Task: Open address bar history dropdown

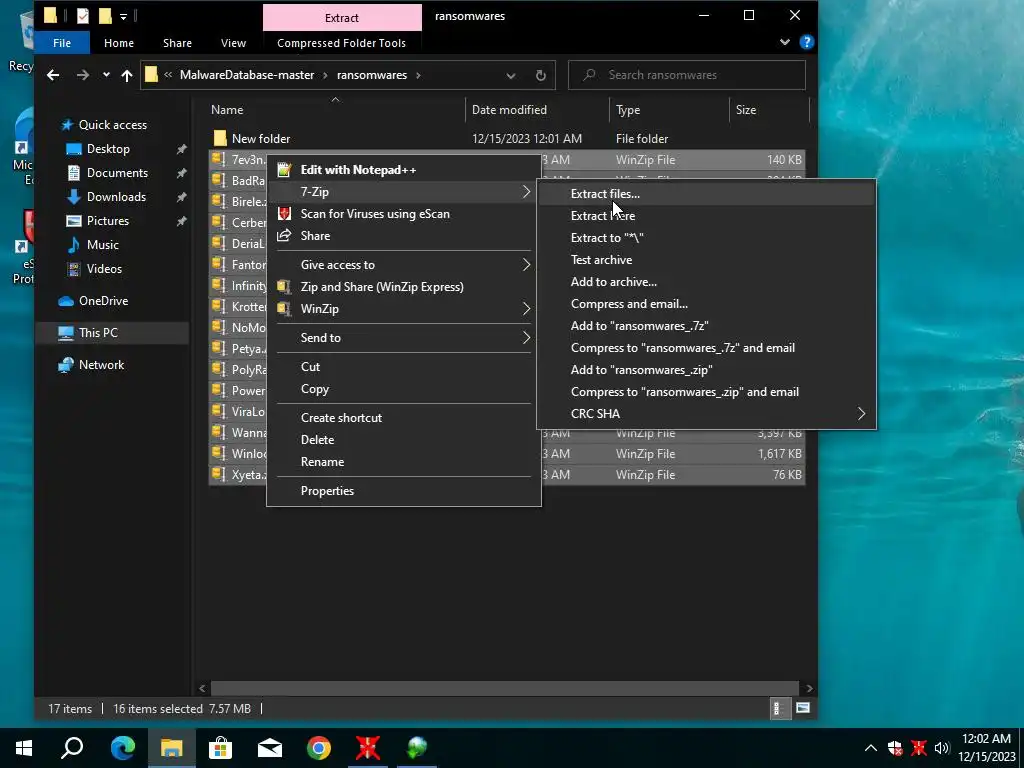Action: 511,75
